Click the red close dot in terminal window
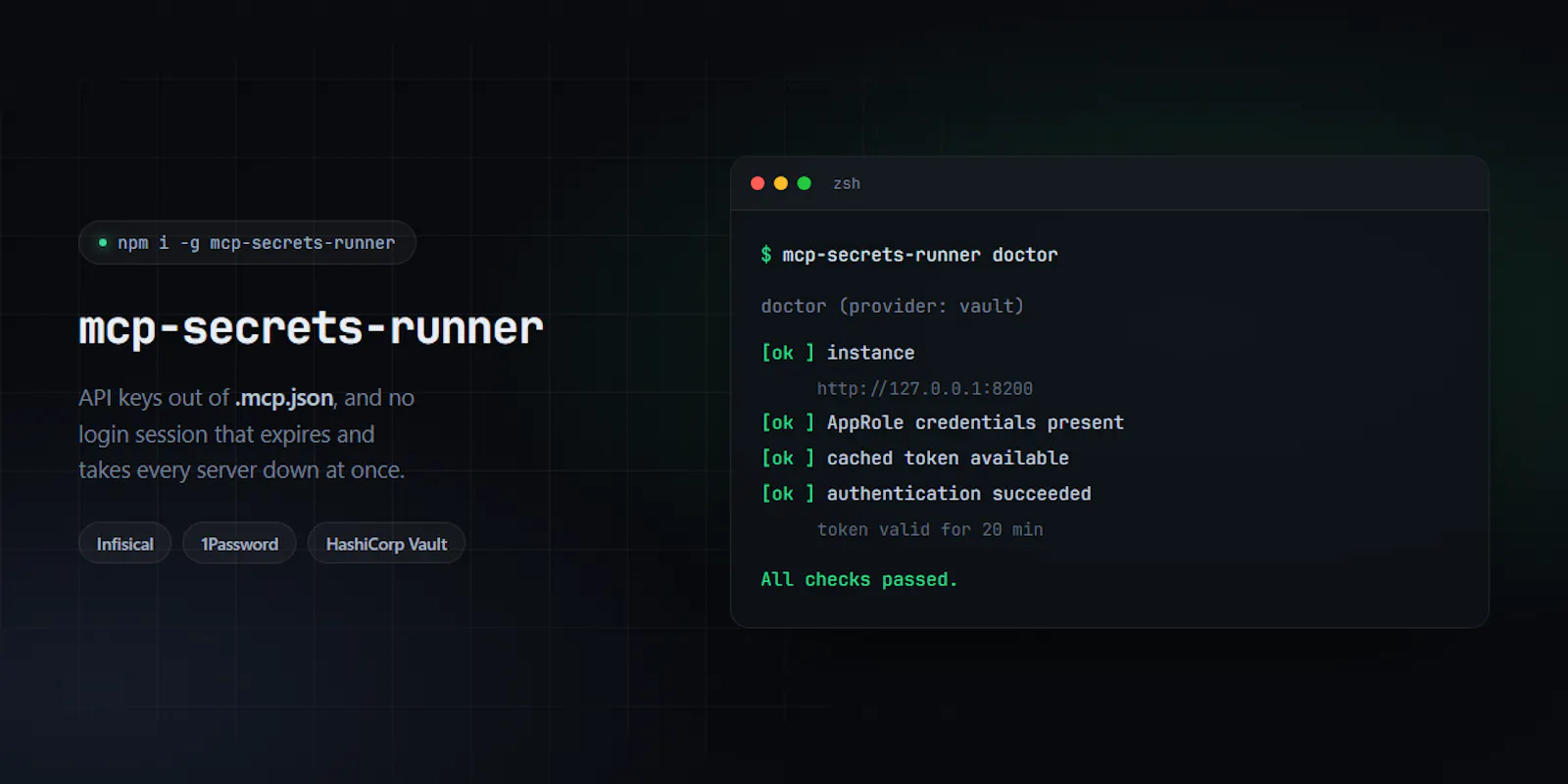The width and height of the screenshot is (1568, 784). (x=758, y=183)
